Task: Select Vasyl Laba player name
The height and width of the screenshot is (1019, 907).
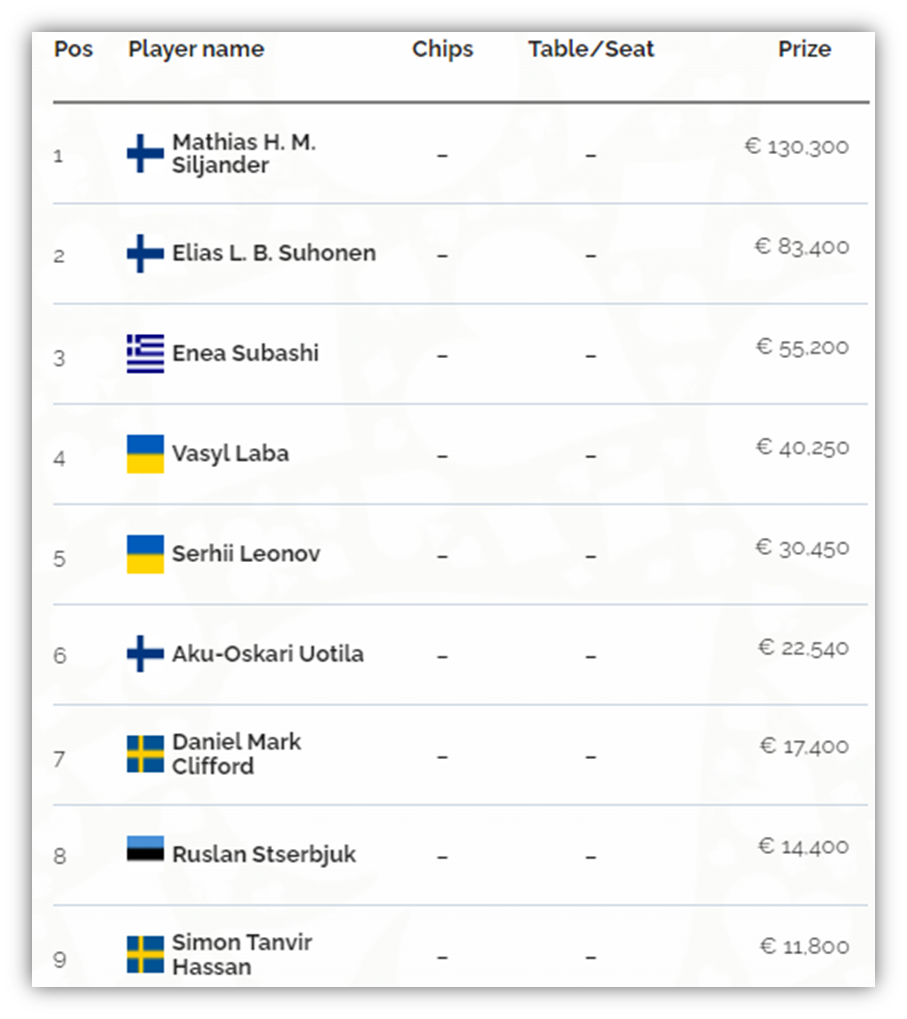Action: (x=231, y=454)
